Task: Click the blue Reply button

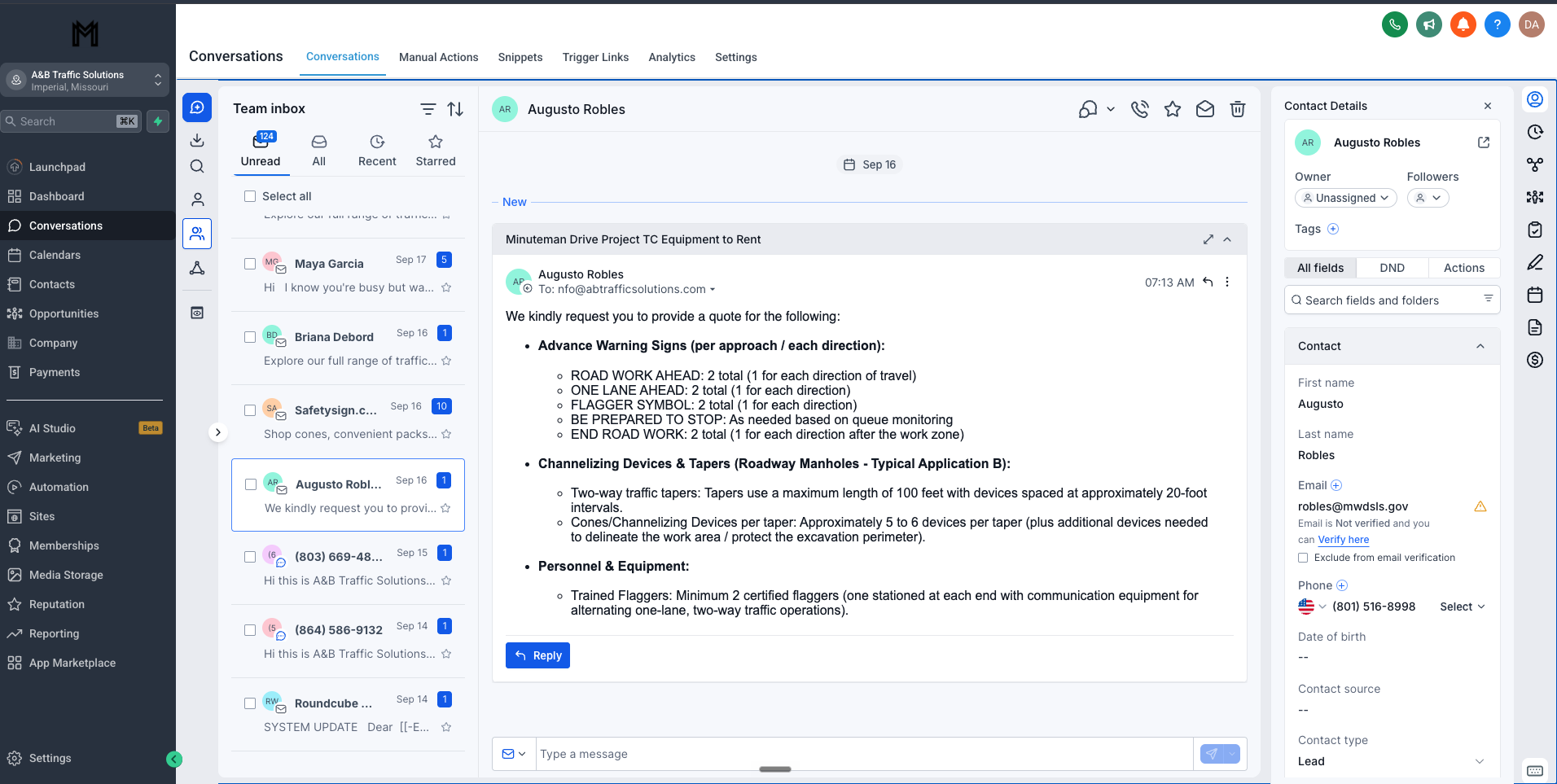Action: [537, 655]
